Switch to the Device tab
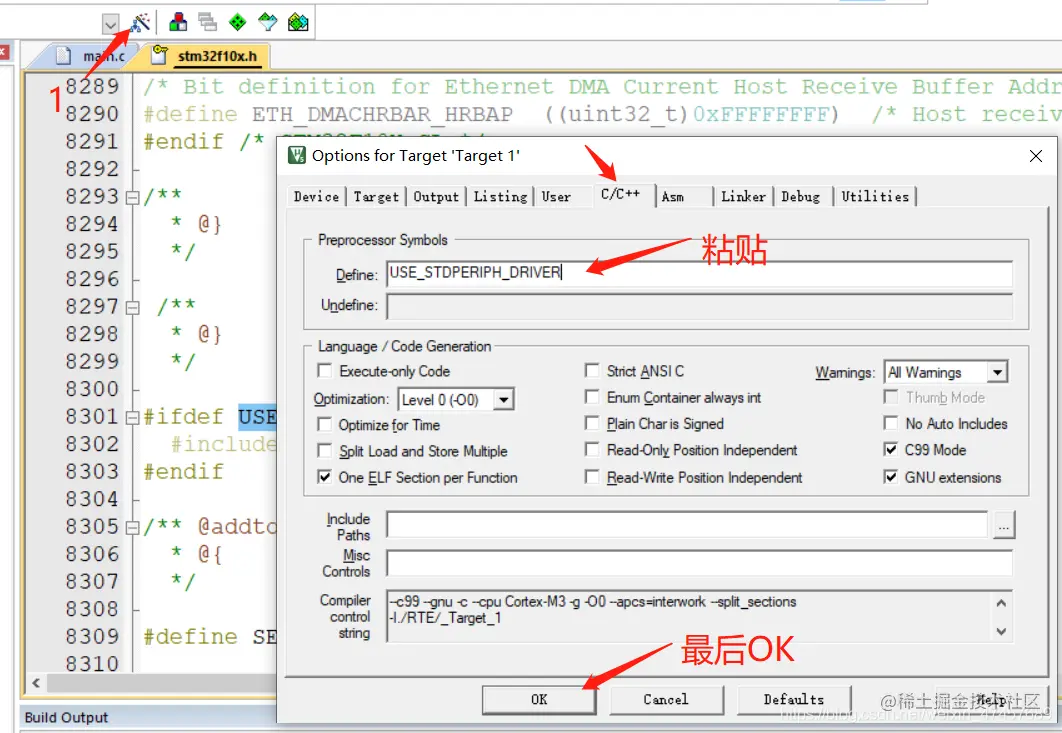This screenshot has height=733, width=1062. [x=316, y=196]
